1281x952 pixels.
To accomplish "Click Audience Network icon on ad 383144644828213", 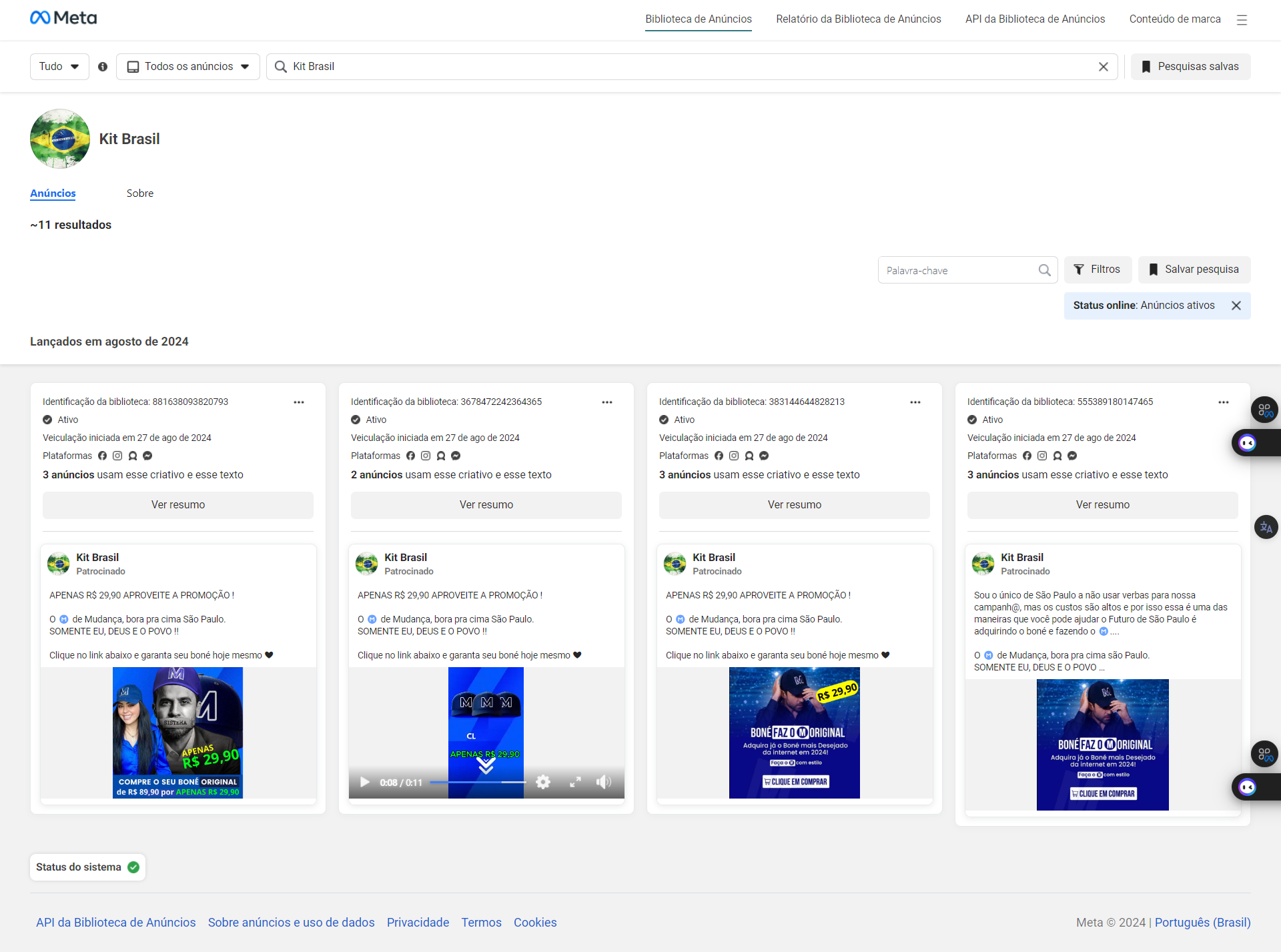I will pos(749,456).
